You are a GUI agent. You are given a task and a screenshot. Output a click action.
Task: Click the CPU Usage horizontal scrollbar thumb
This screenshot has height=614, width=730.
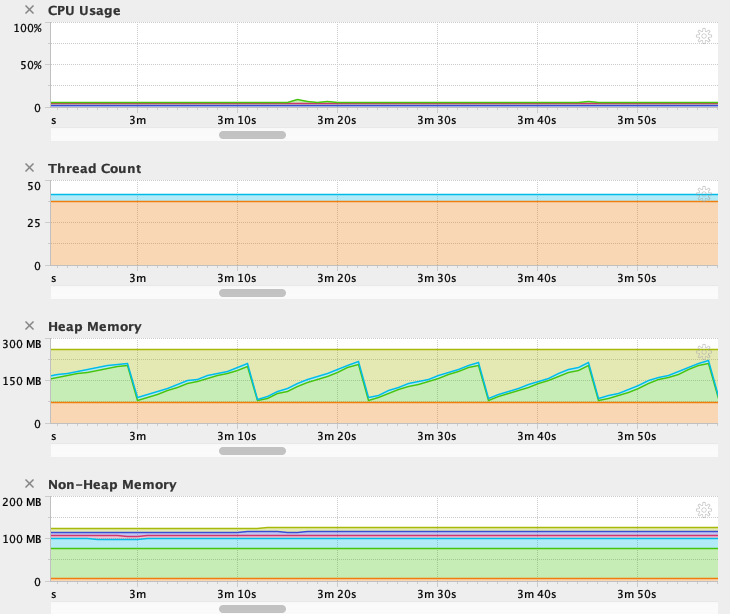pos(252,135)
